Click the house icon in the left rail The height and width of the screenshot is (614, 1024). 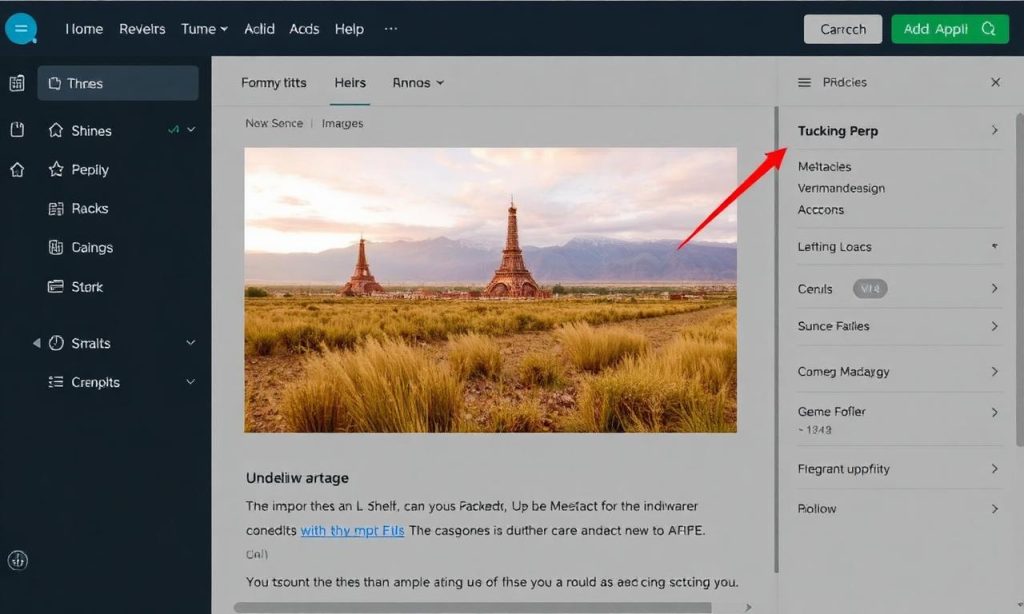pyautogui.click(x=17, y=170)
